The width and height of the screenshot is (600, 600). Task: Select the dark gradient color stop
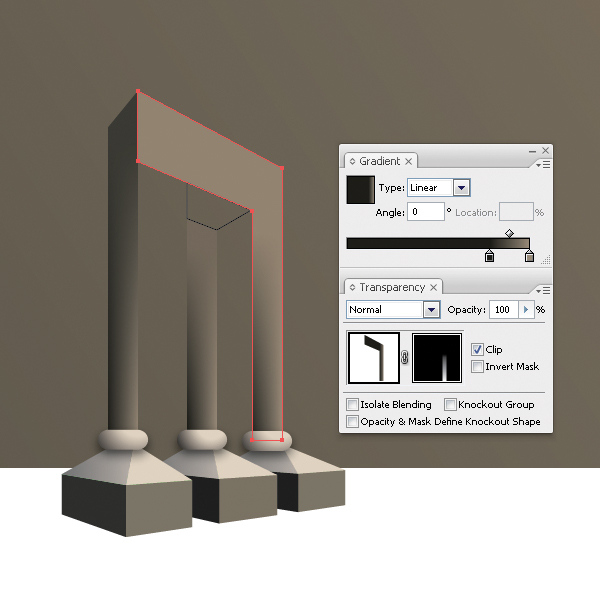(489, 256)
